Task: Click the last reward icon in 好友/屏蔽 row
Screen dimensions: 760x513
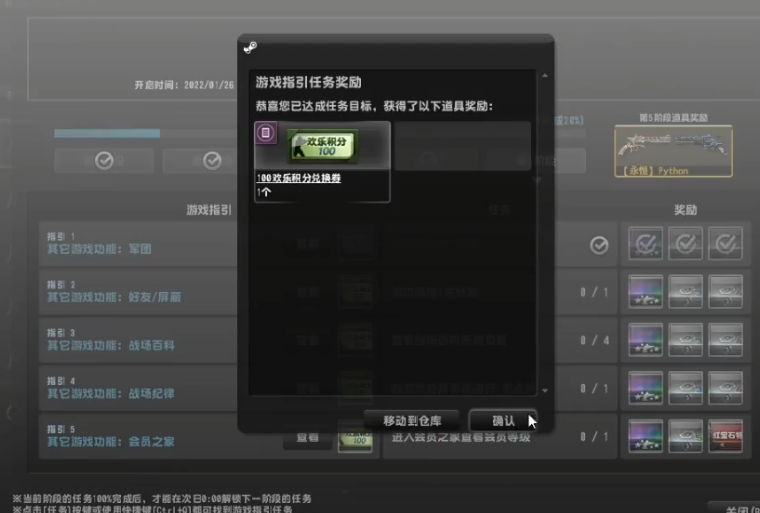Action: coord(725,292)
